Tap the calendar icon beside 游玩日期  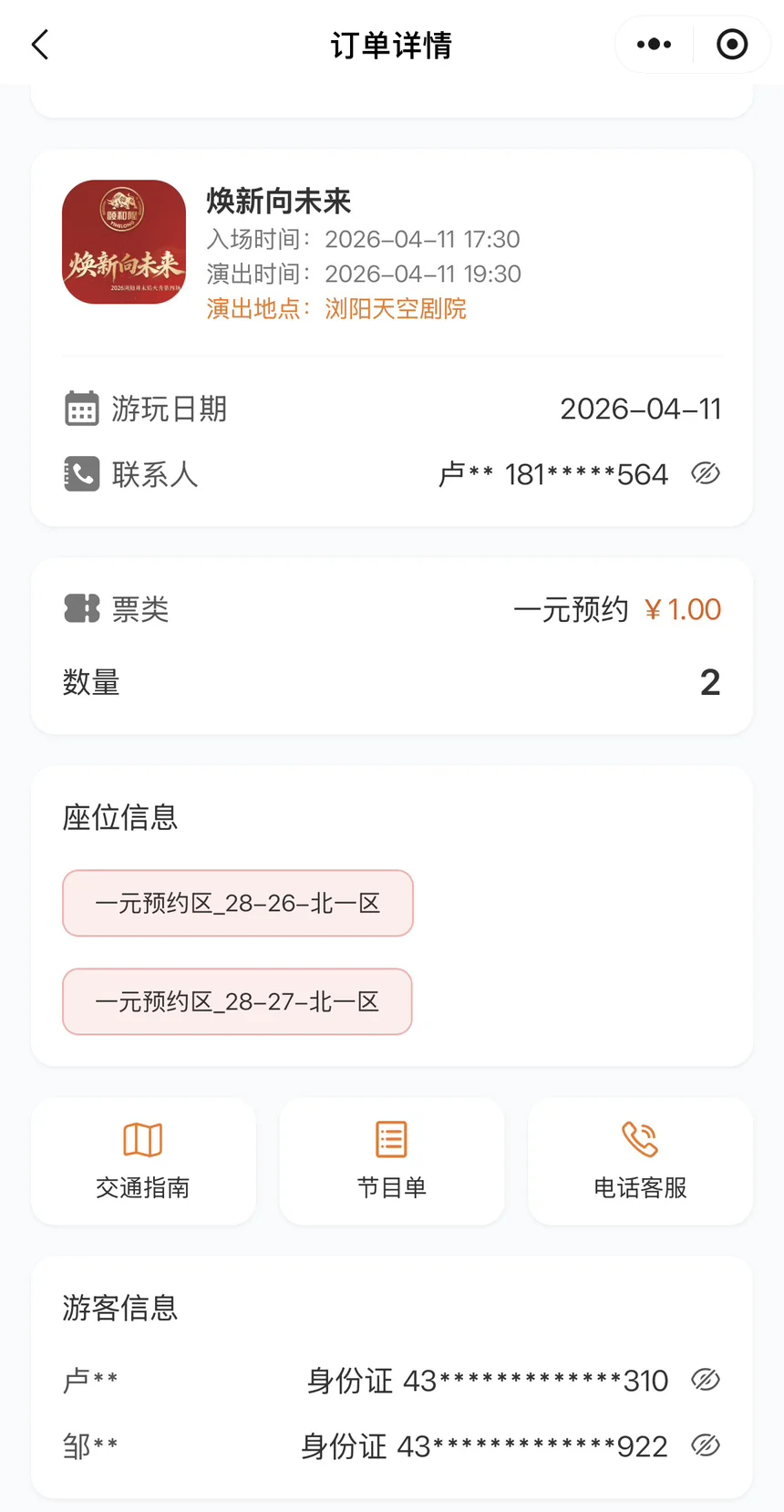81,409
